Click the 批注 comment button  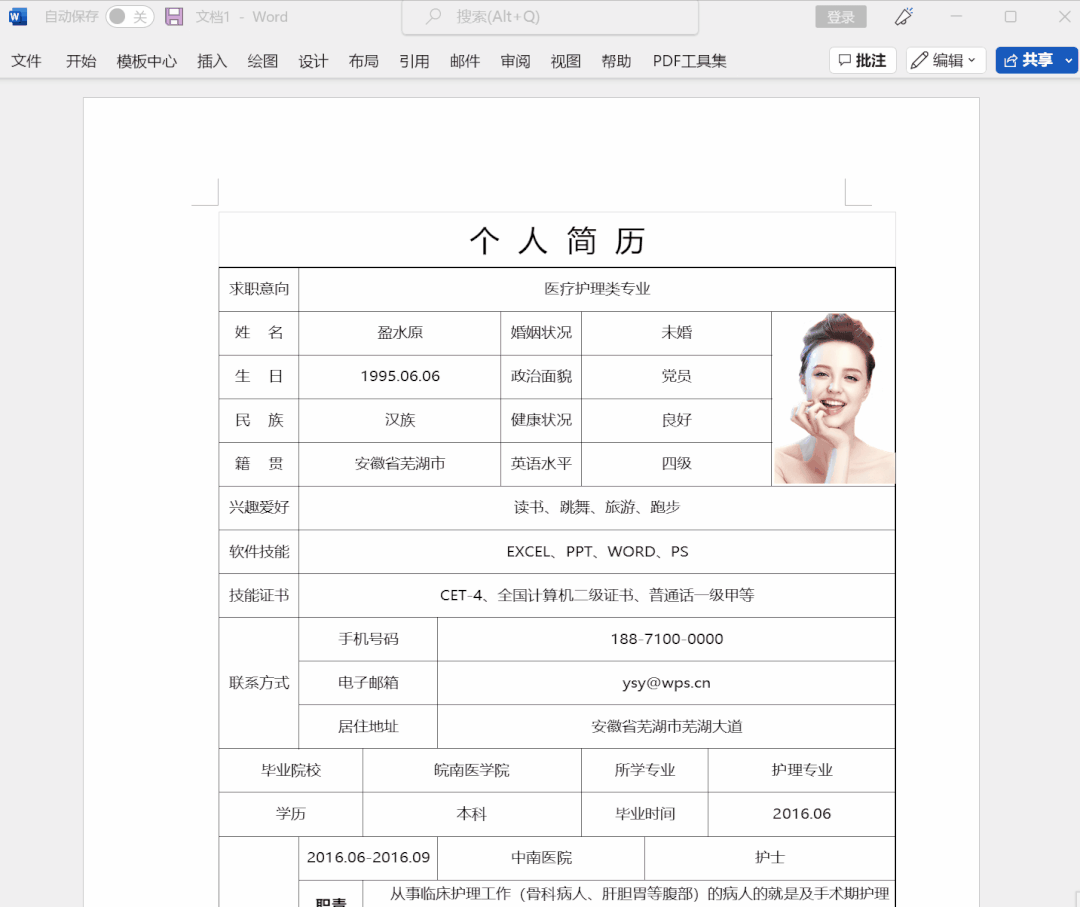click(x=862, y=60)
